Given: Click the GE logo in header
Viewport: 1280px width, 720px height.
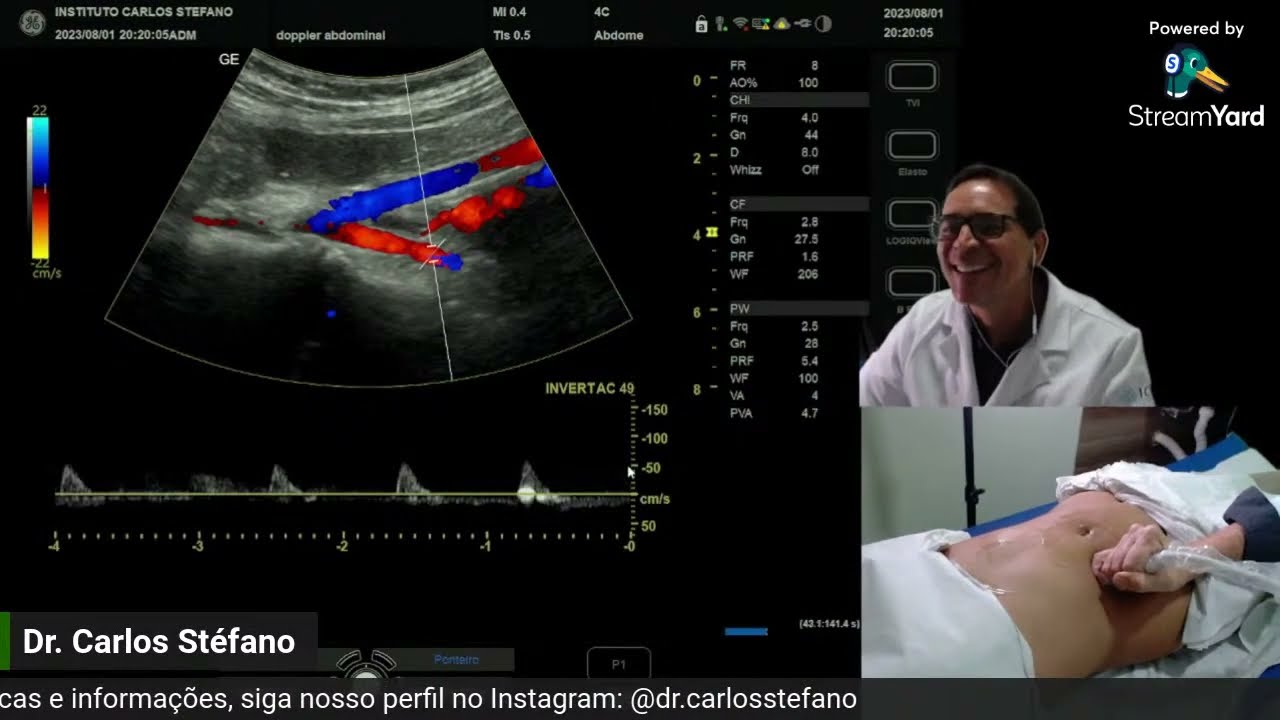Looking at the screenshot, I should [x=31, y=22].
